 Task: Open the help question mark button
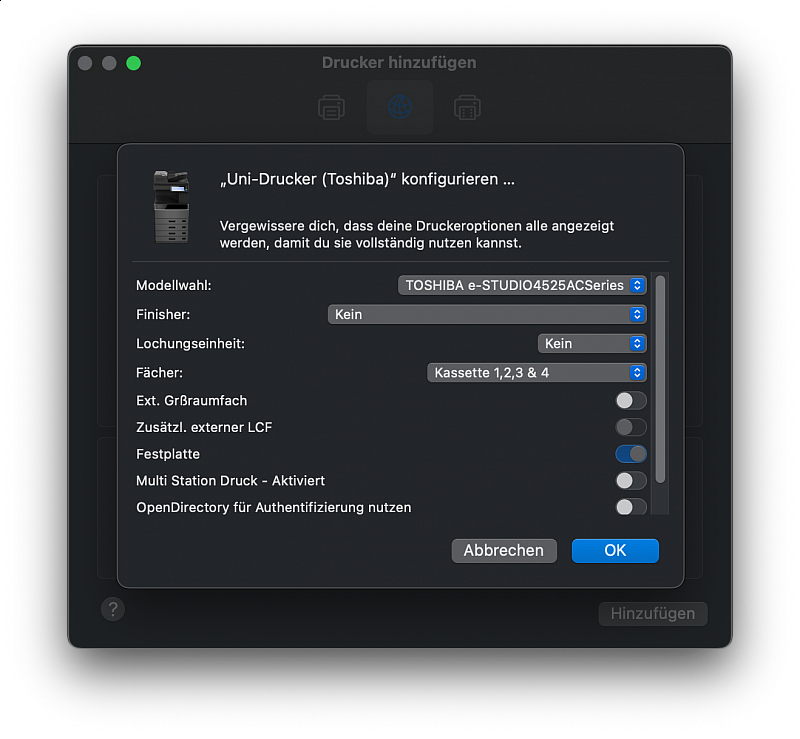coord(113,609)
